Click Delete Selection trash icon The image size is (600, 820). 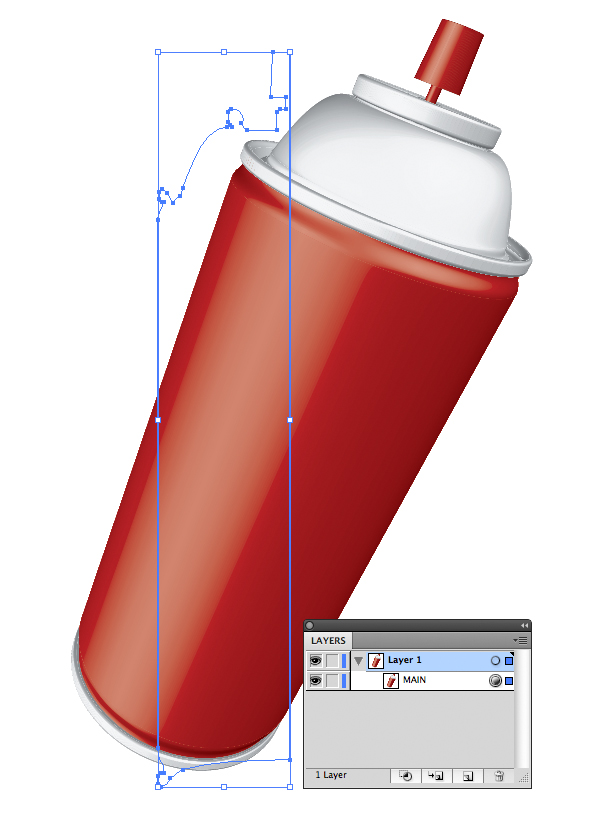[x=497, y=775]
